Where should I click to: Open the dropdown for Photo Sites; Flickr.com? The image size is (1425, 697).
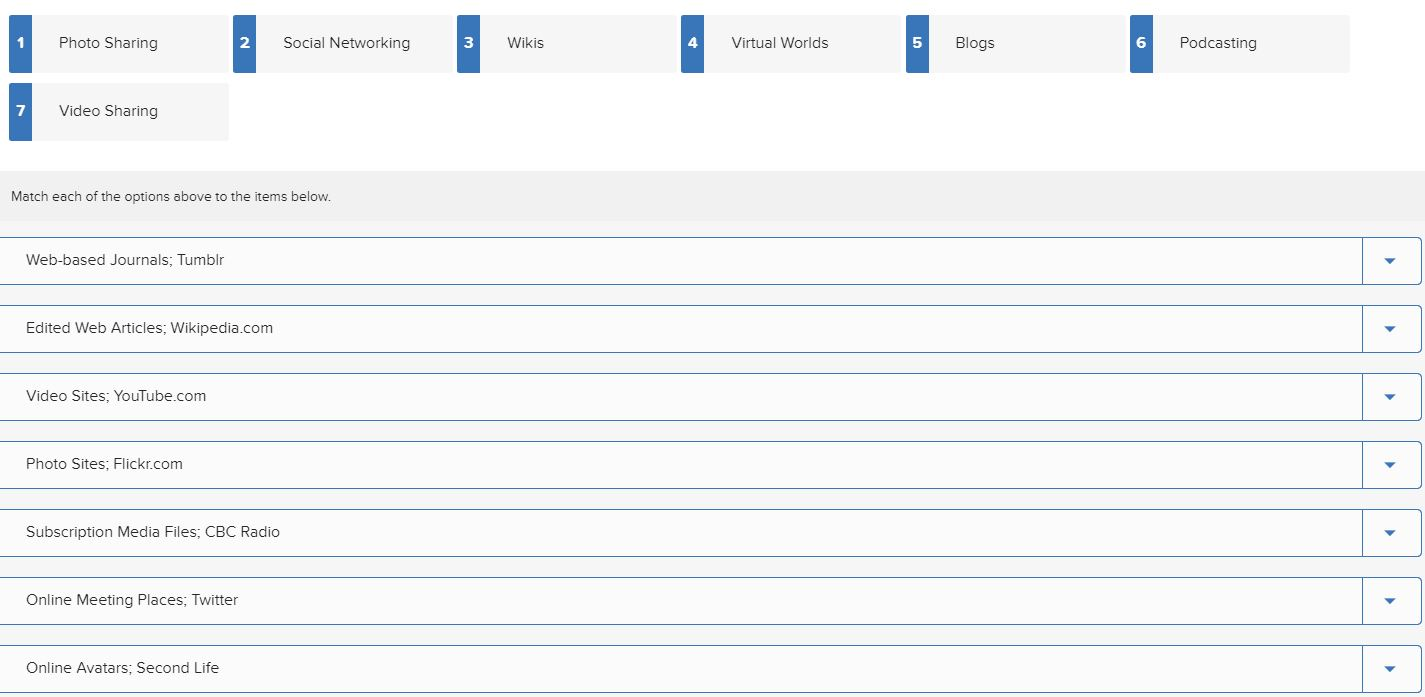1391,464
